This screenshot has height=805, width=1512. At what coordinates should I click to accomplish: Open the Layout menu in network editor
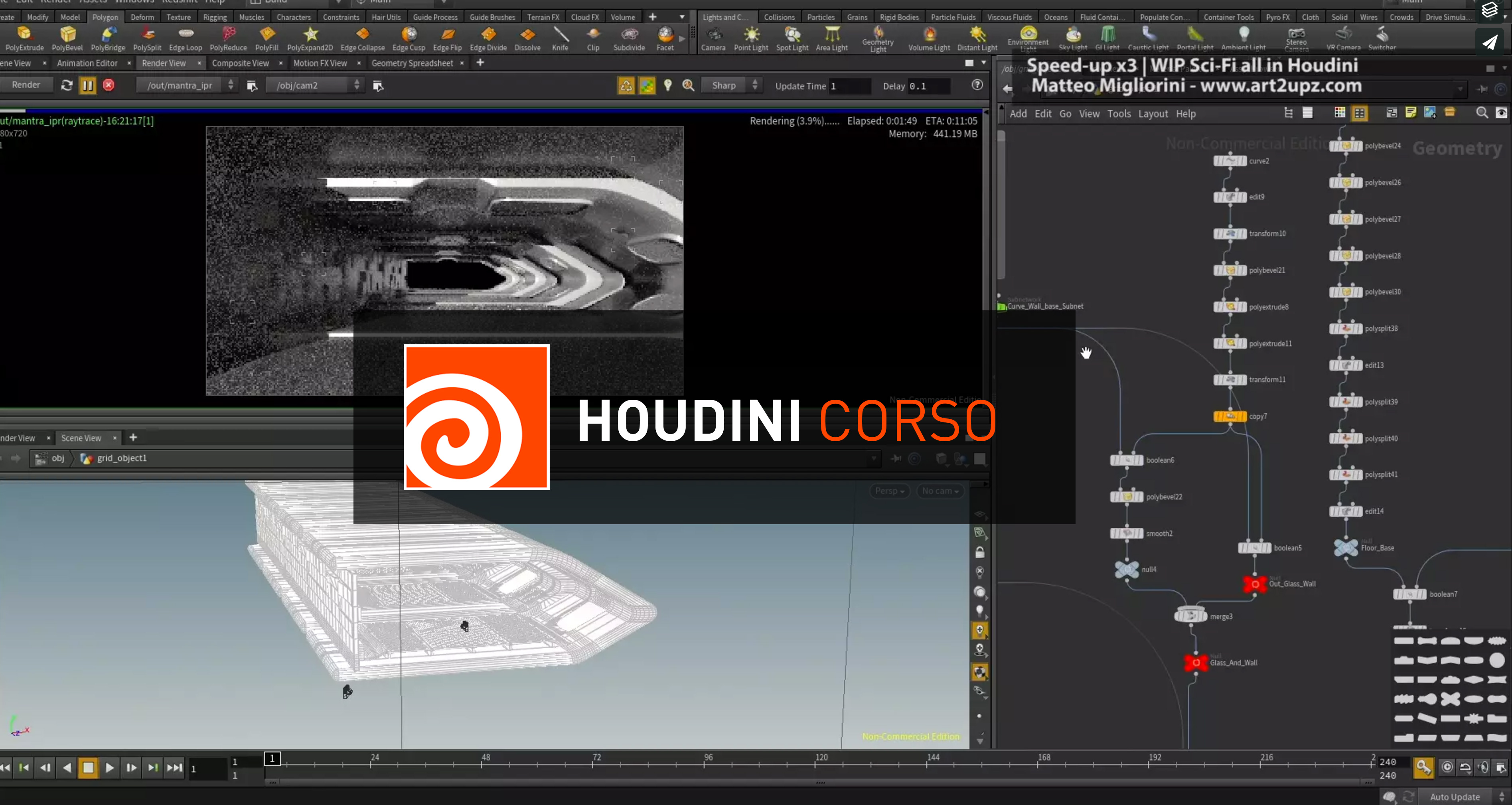click(1153, 113)
